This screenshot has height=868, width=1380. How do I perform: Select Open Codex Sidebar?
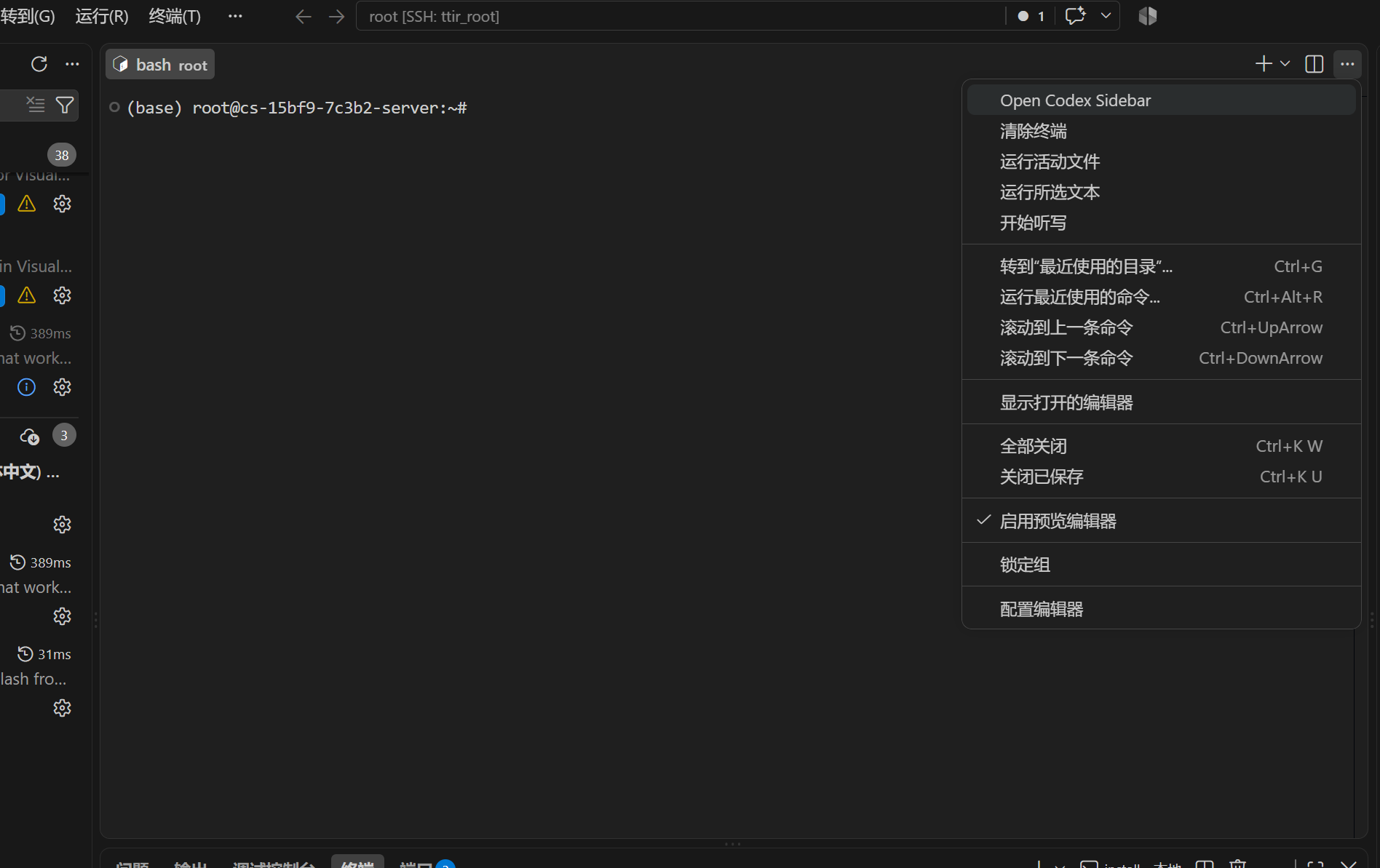1161,100
